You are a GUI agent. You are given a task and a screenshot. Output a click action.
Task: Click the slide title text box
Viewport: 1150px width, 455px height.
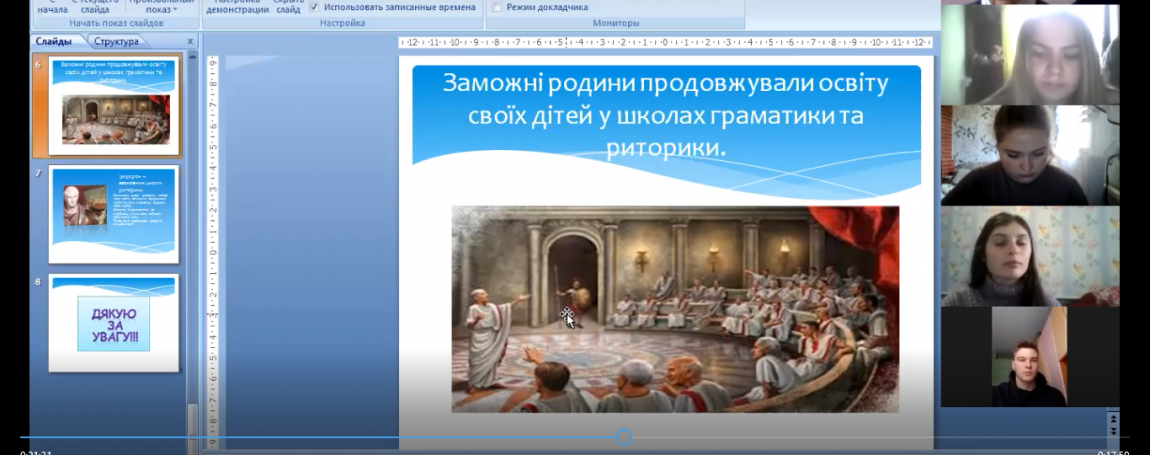tap(665, 115)
